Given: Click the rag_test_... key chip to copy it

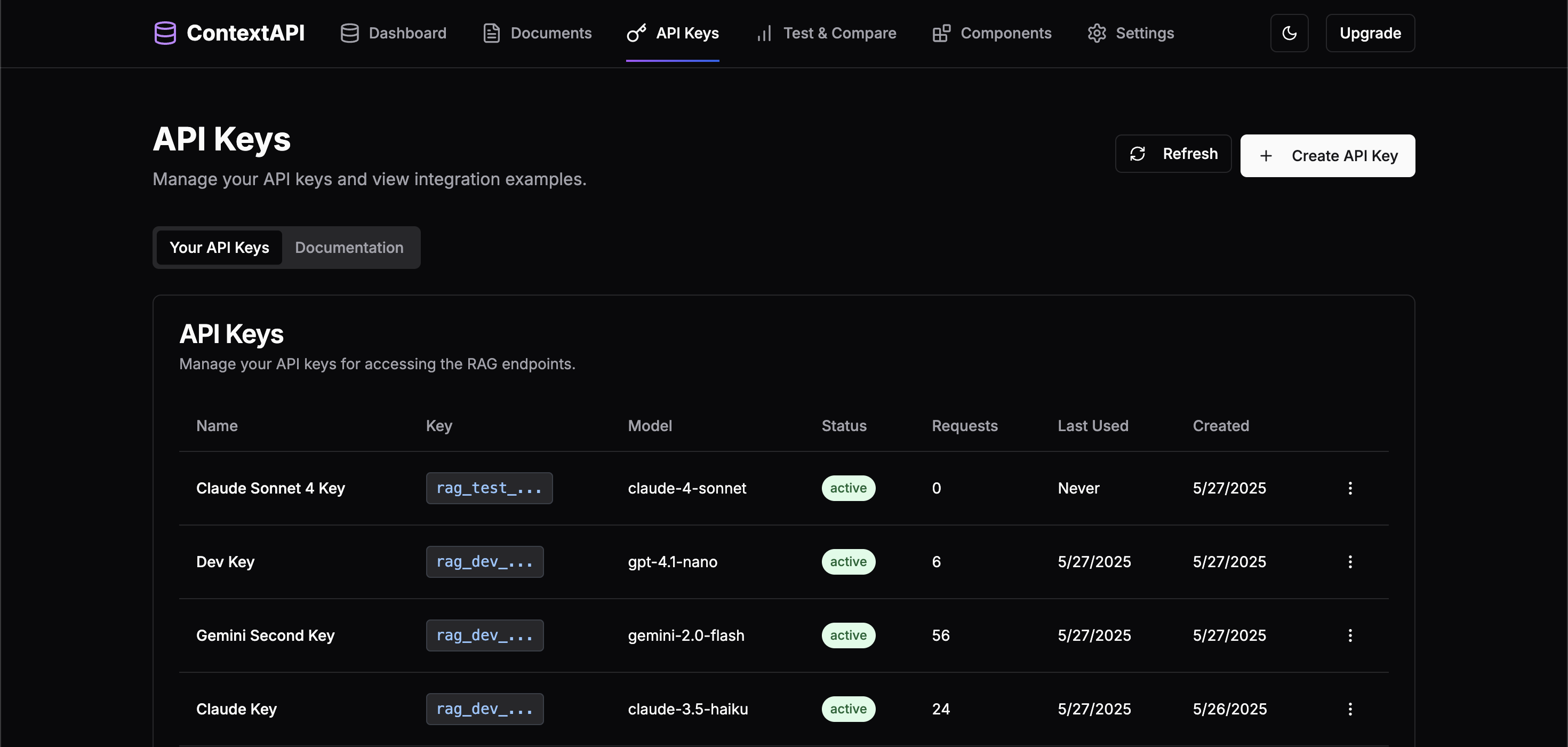Looking at the screenshot, I should [x=490, y=488].
